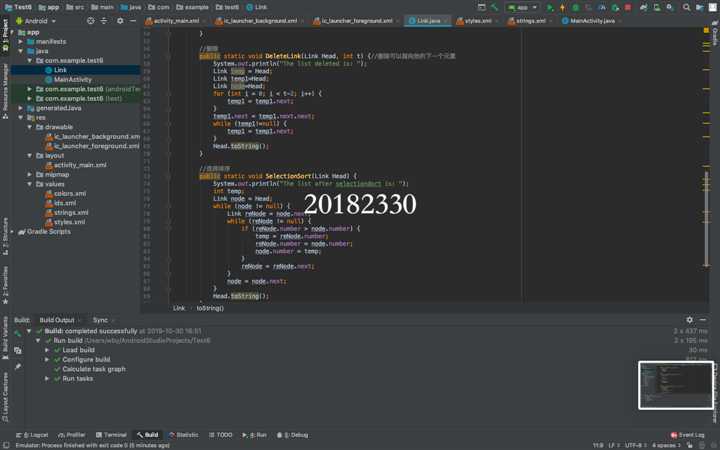The height and width of the screenshot is (450, 720).
Task: Click the Debug app bug icon
Action: pyautogui.click(x=575, y=7)
